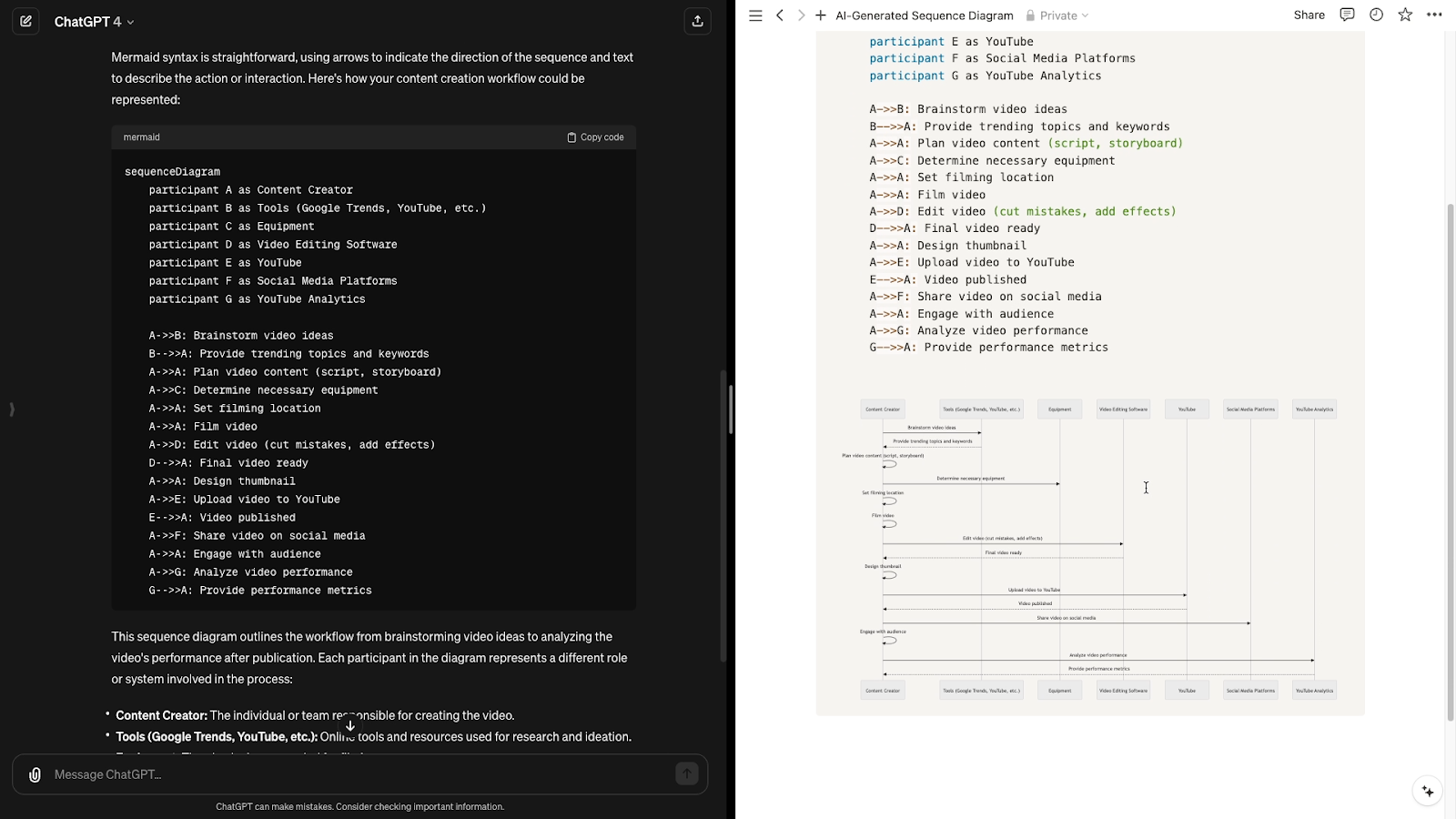
Task: Click 'G-->>A: Provide performance metrics' in Notion
Action: (988, 348)
